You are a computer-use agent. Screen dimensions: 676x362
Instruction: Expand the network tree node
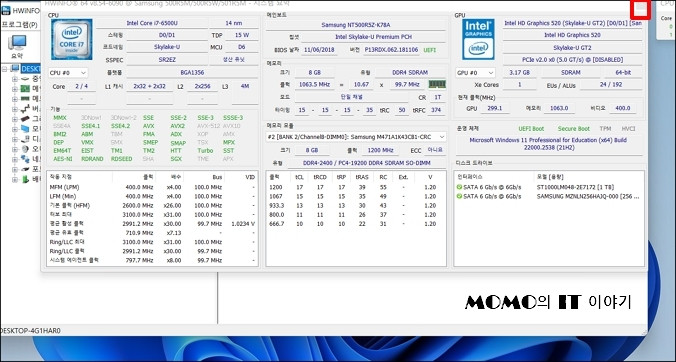click(x=15, y=159)
